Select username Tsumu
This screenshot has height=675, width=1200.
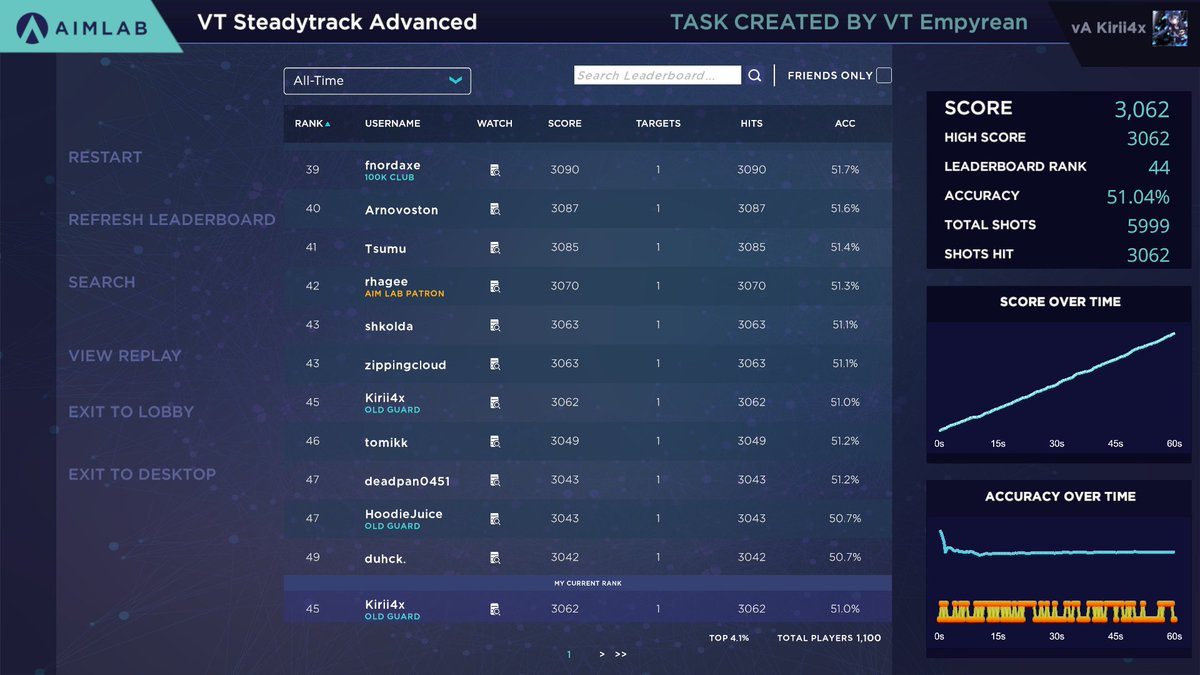[385, 248]
